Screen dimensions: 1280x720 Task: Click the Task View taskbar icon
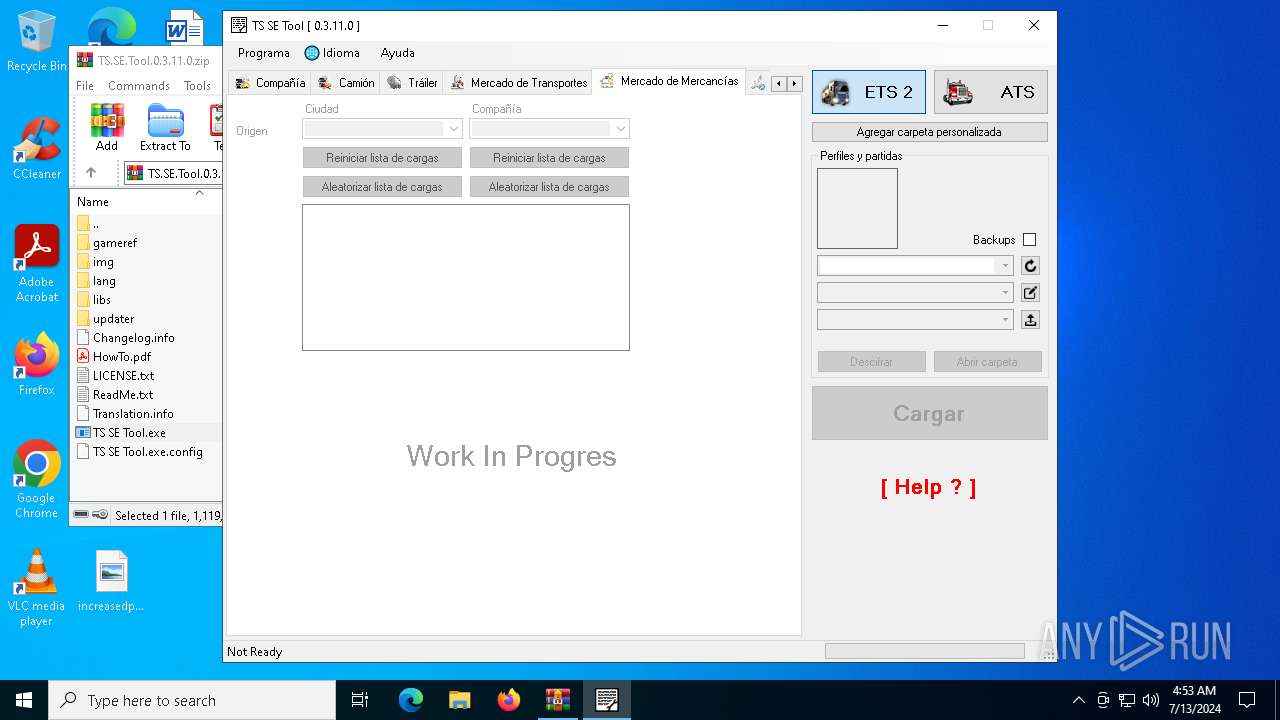click(x=360, y=700)
